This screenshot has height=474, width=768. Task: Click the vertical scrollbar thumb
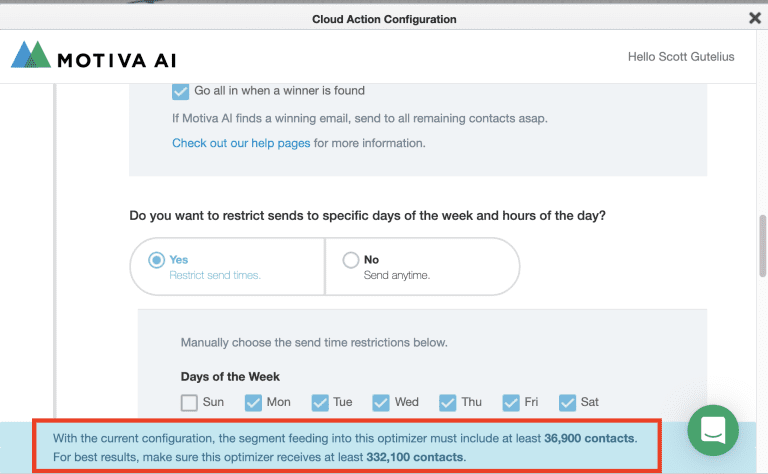(x=762, y=243)
